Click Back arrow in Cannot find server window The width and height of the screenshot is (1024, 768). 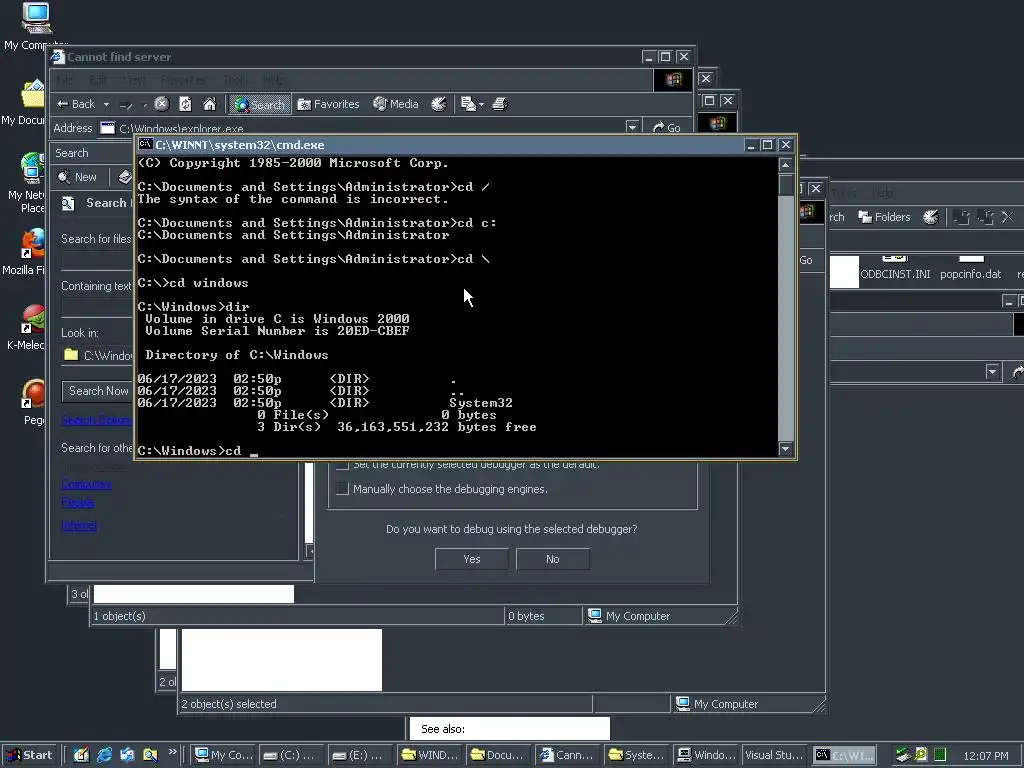(x=76, y=104)
